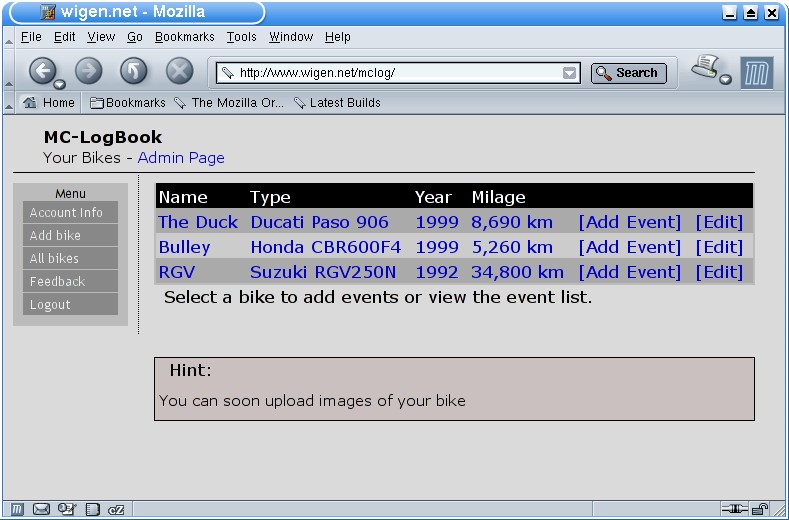Open The Mozilla Or... bookmark

click(x=229, y=103)
